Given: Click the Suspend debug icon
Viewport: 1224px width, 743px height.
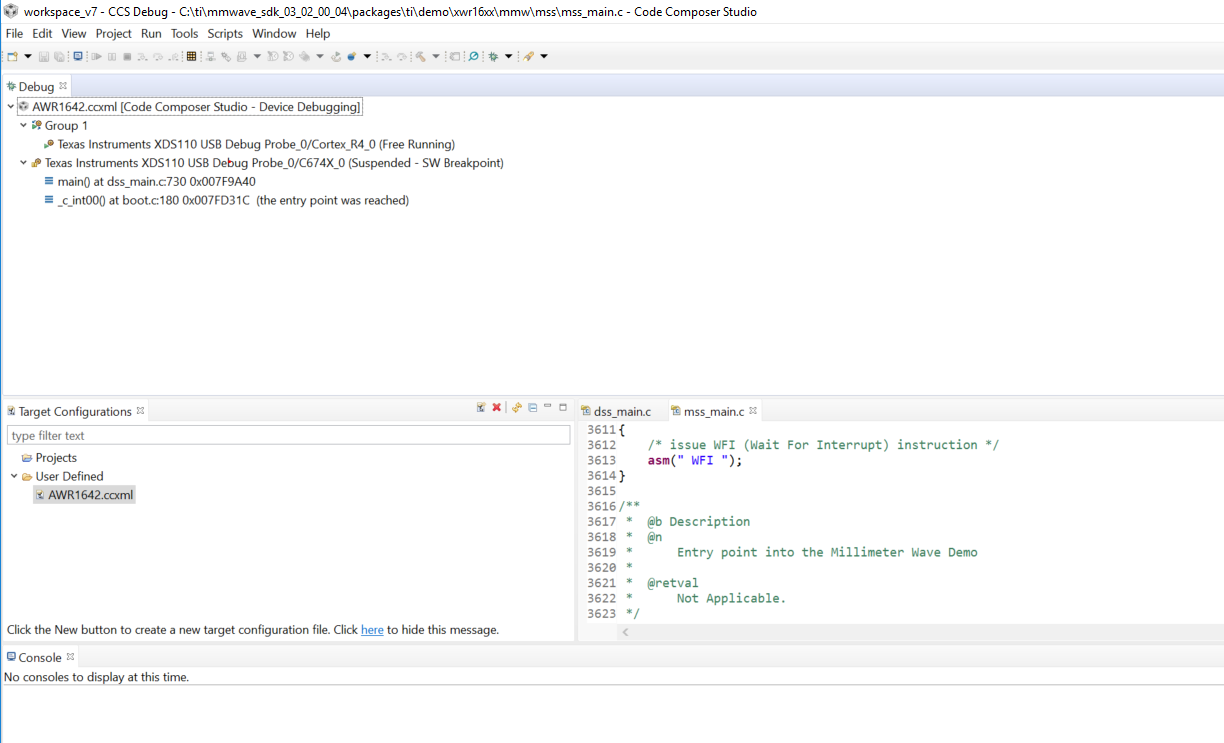Looking at the screenshot, I should click(112, 56).
